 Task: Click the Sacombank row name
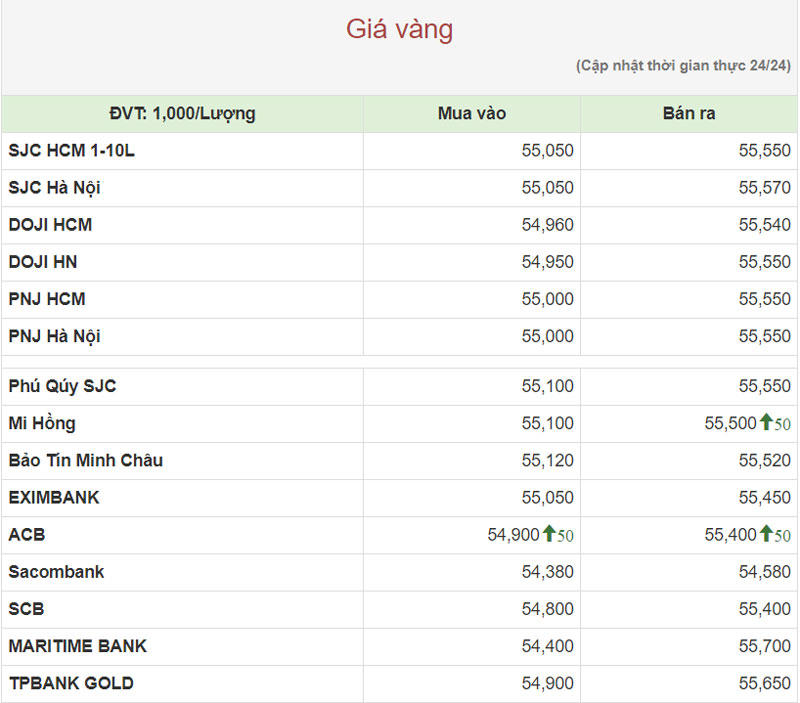pos(56,572)
